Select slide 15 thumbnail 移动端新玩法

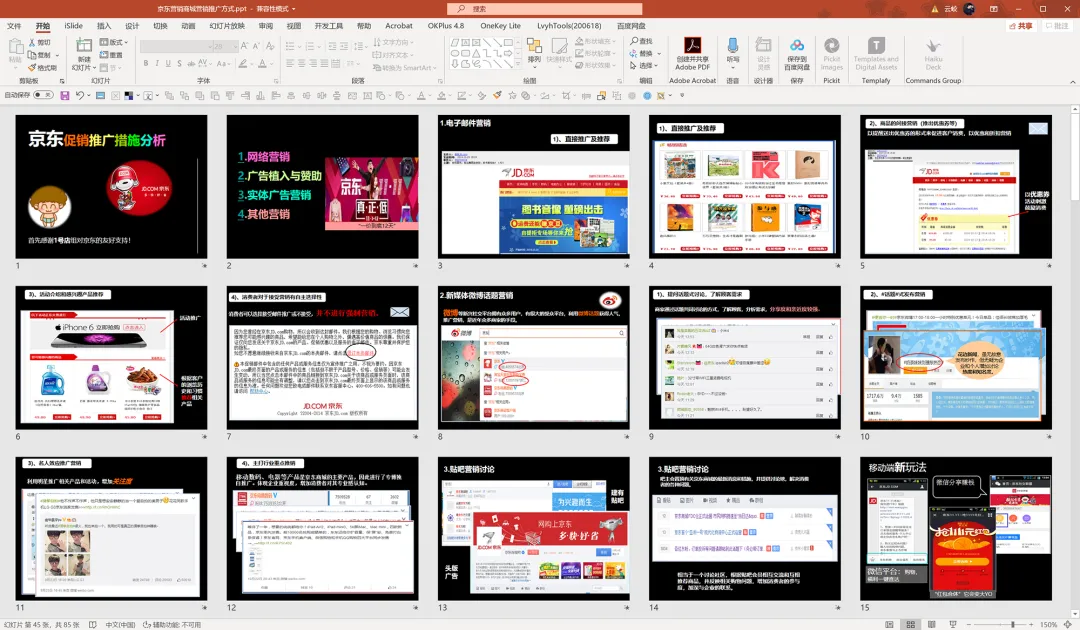956,528
